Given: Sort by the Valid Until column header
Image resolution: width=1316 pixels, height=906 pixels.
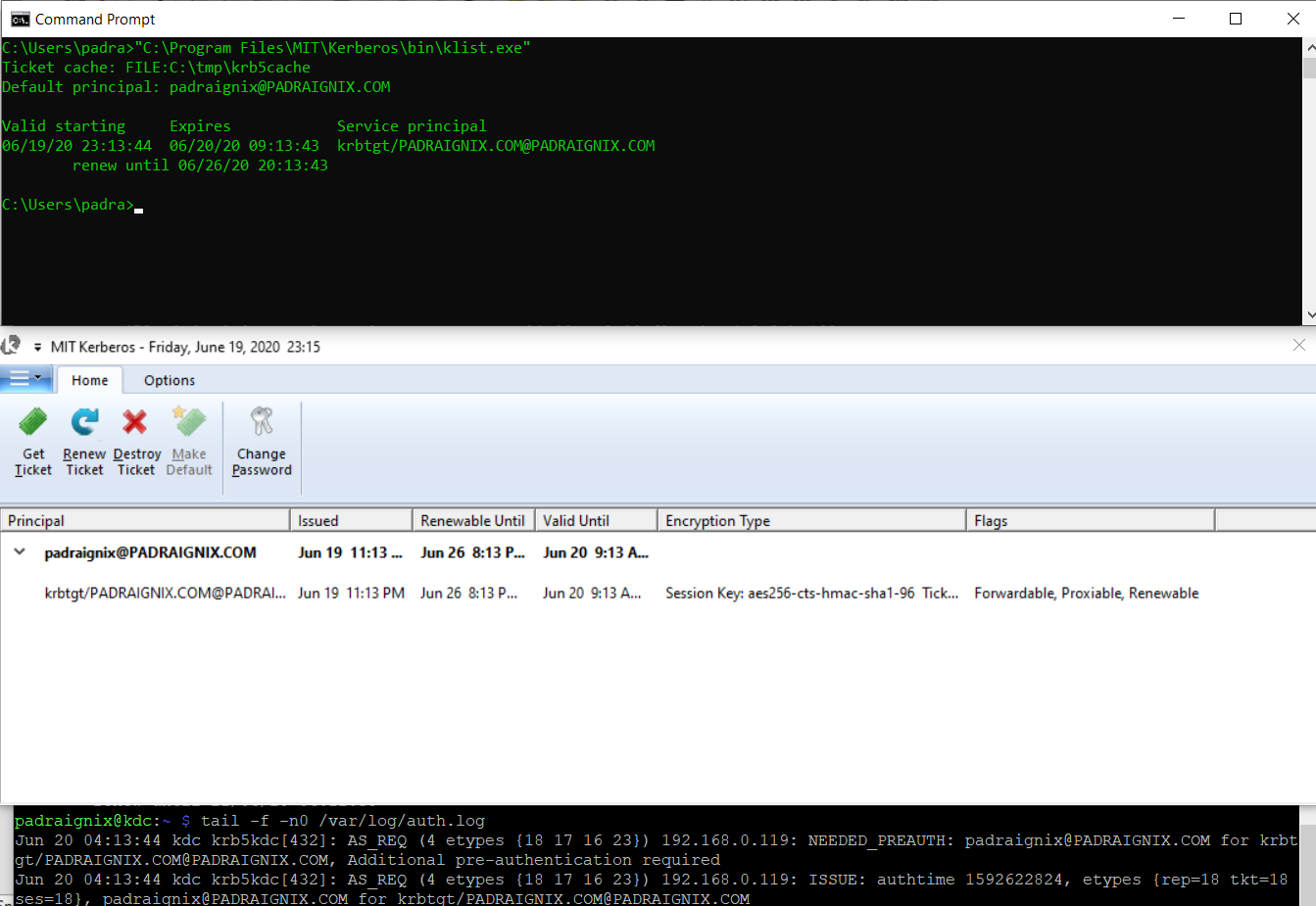Looking at the screenshot, I should click(x=596, y=520).
